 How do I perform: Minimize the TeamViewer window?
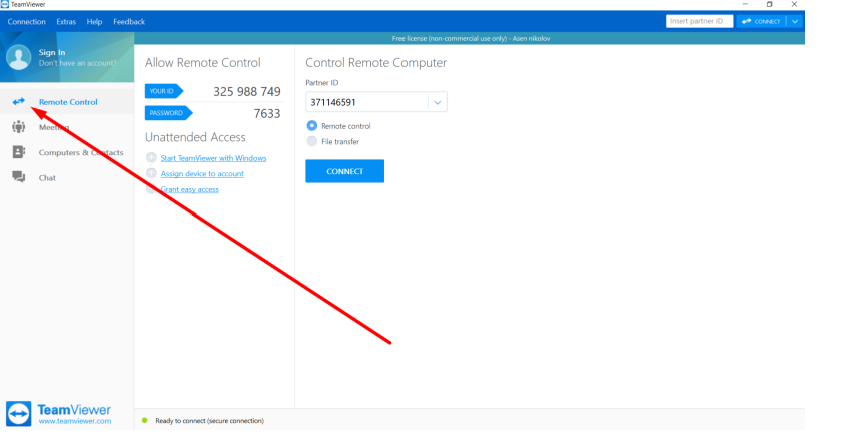click(x=745, y=4)
